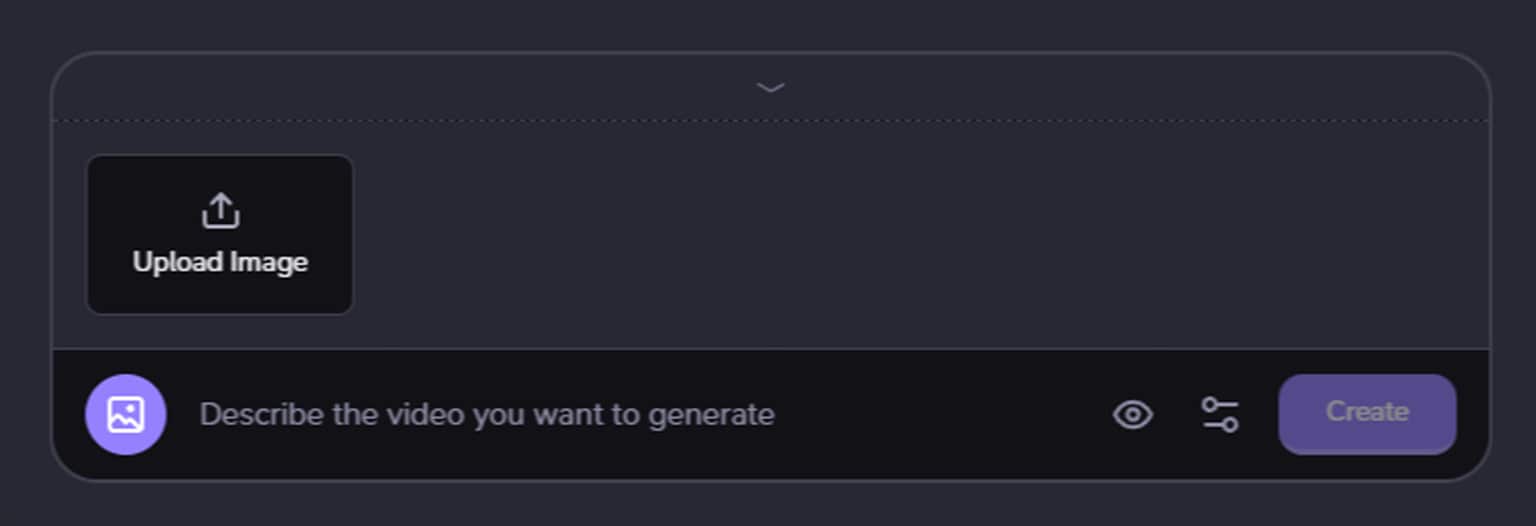This screenshot has width=1536, height=526.
Task: Collapse the panel using the top chevron
Action: tap(770, 88)
